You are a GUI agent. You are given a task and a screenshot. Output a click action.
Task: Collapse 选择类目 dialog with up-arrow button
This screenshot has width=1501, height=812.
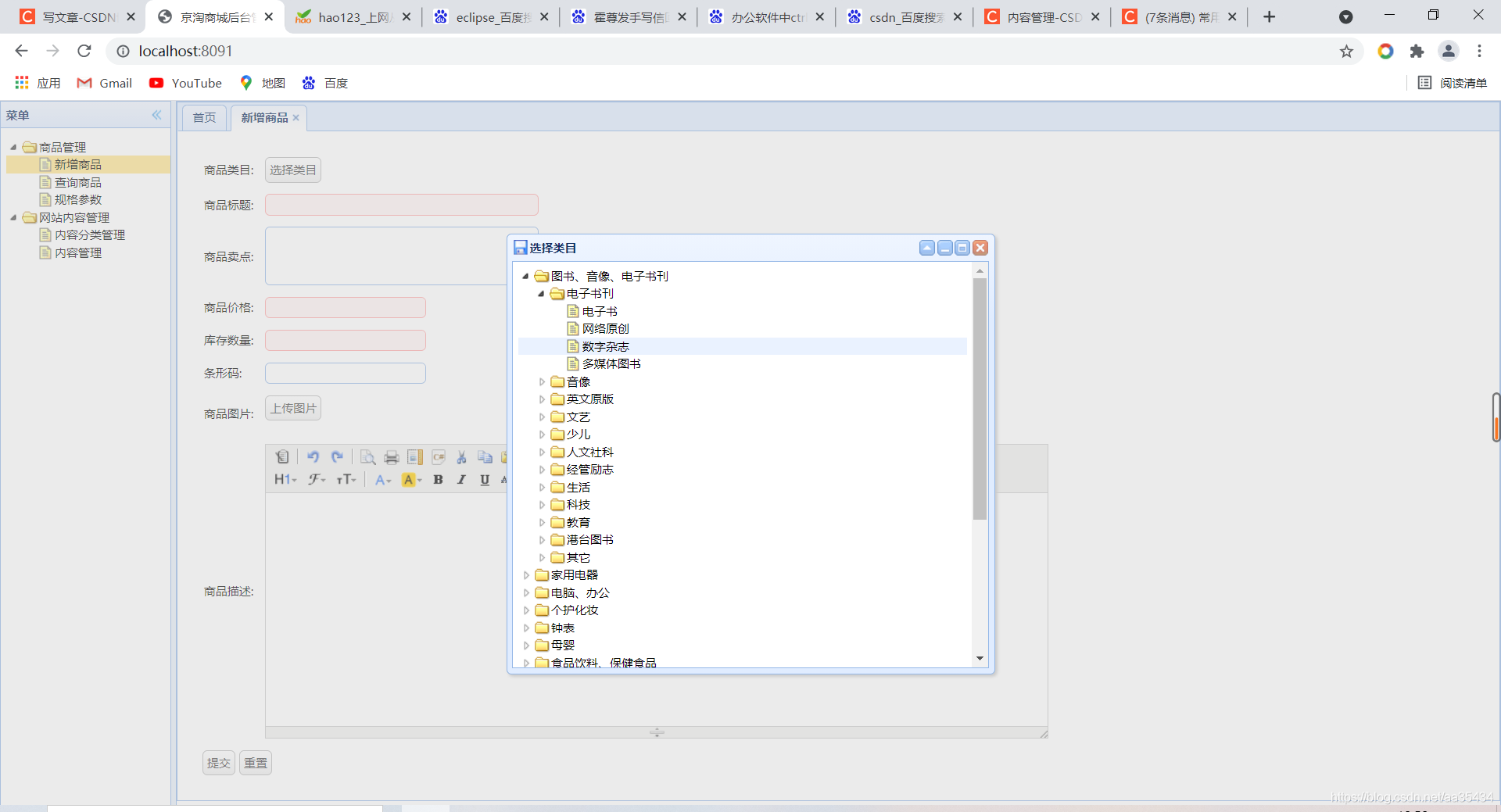coord(927,248)
